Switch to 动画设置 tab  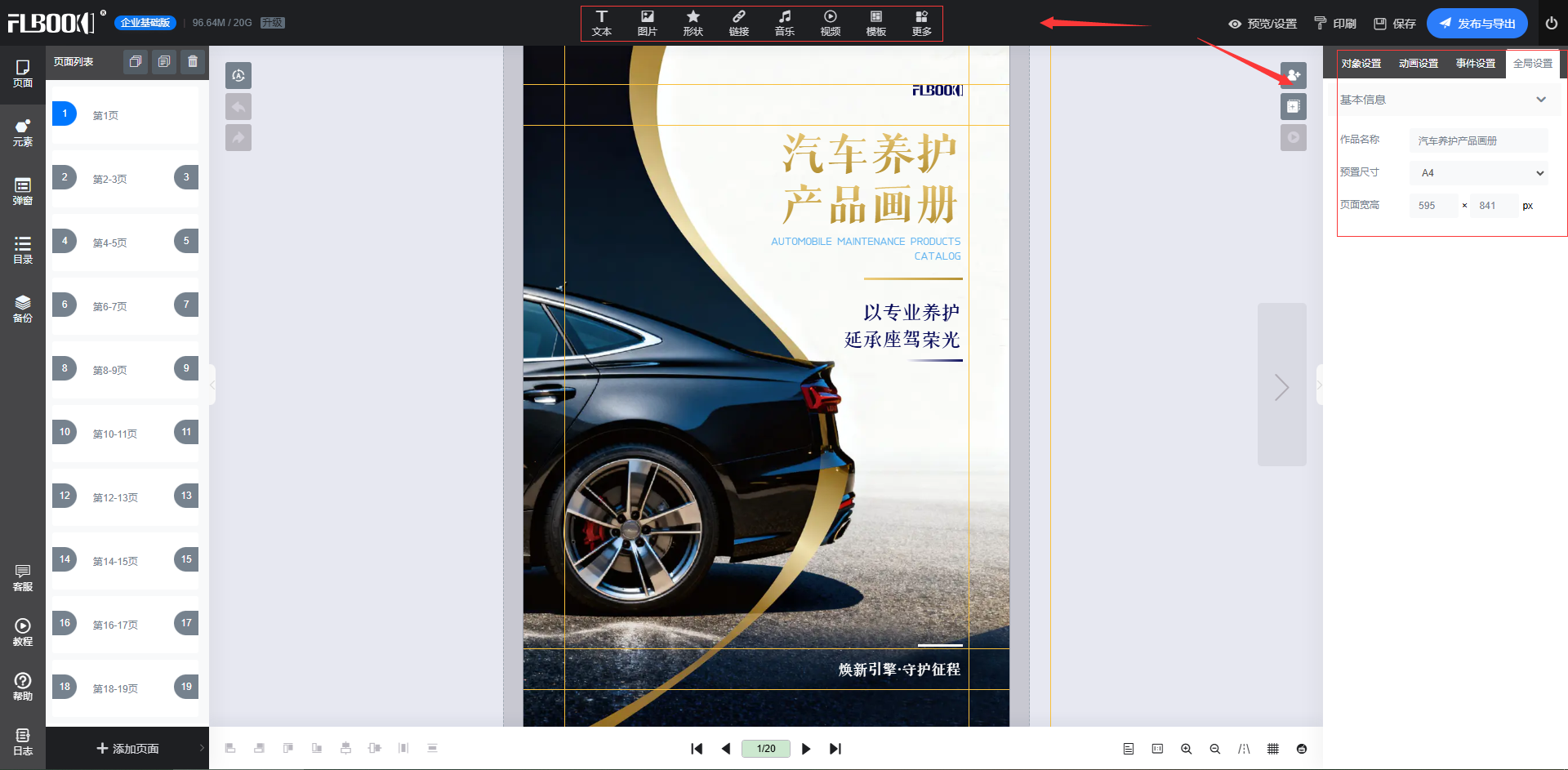(x=1419, y=64)
